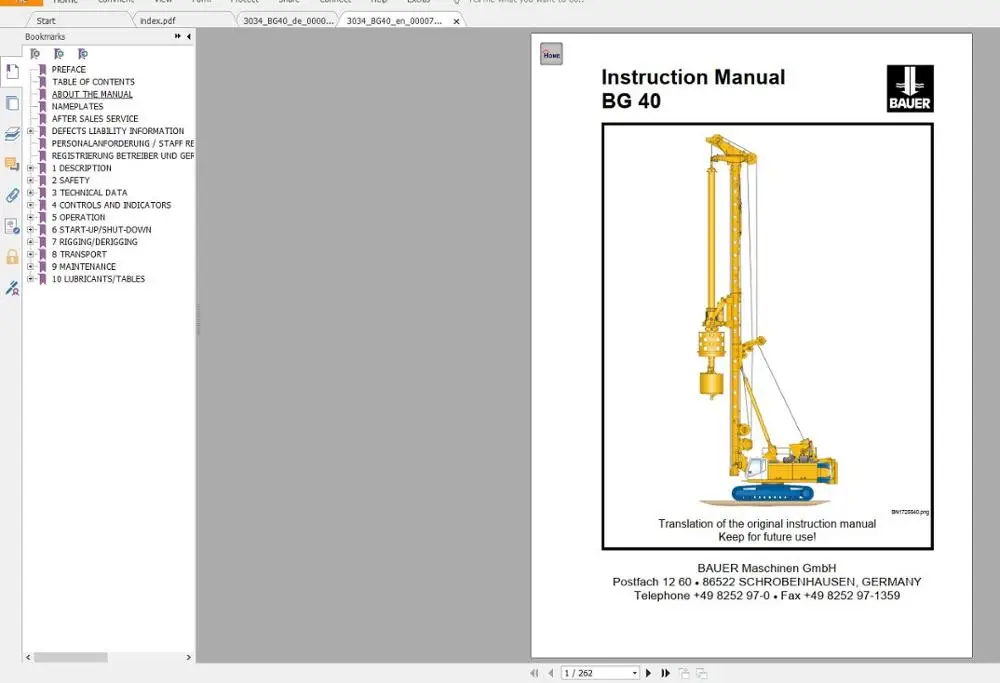Open the PERSONALANFORDERUNG / STAFF bookmark

click(x=122, y=143)
